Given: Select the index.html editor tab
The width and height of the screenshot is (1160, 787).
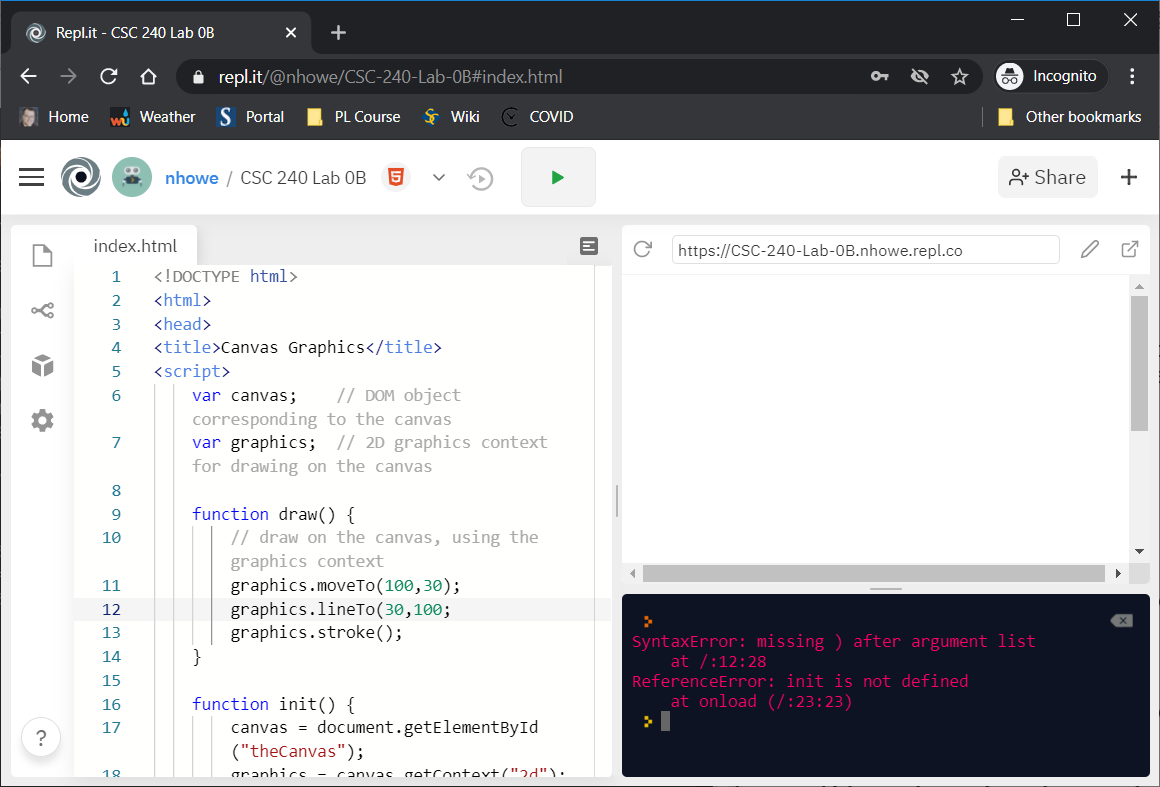Looking at the screenshot, I should [x=135, y=246].
